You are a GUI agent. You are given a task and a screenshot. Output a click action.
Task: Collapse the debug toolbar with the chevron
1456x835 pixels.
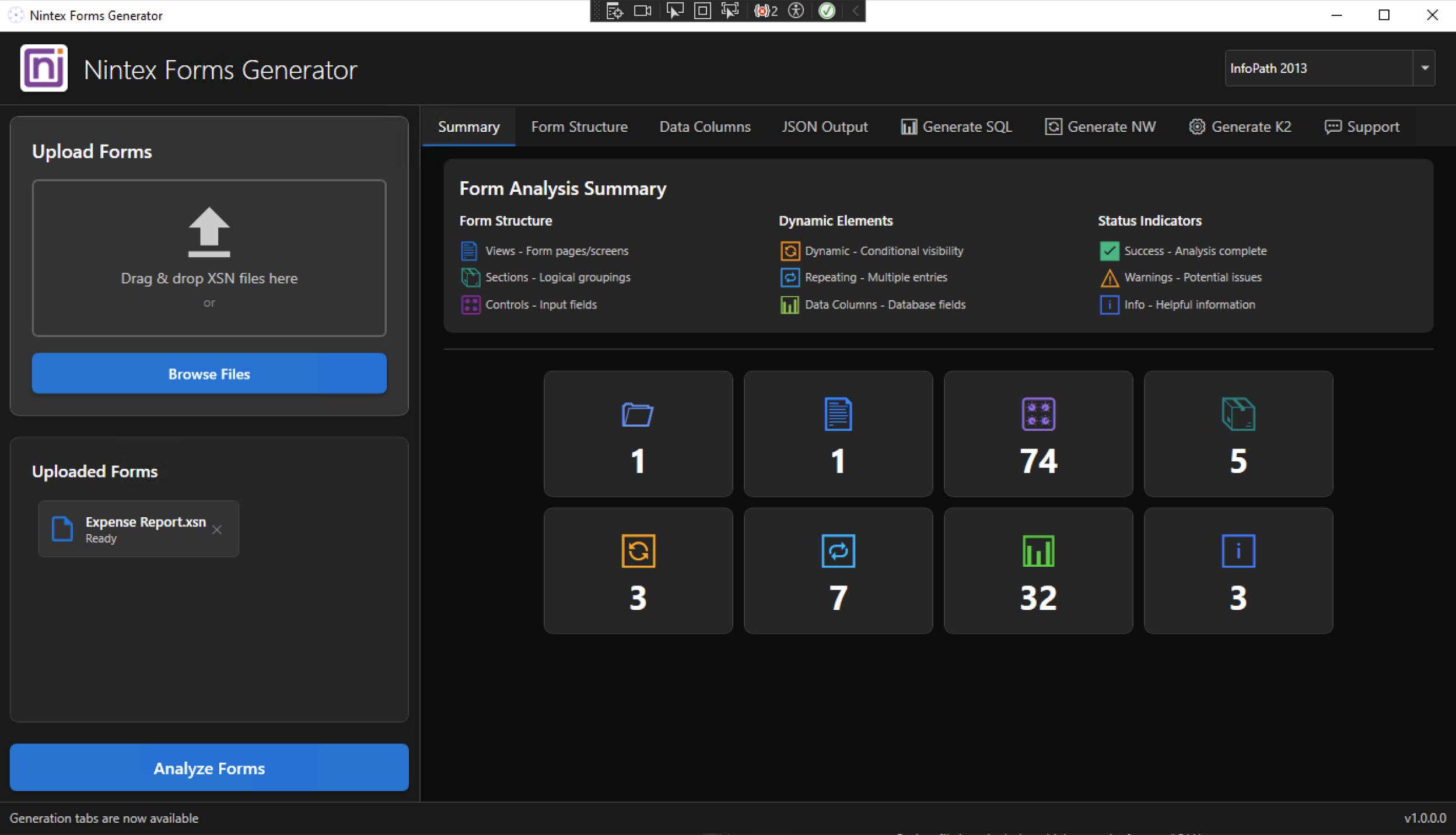coord(855,11)
